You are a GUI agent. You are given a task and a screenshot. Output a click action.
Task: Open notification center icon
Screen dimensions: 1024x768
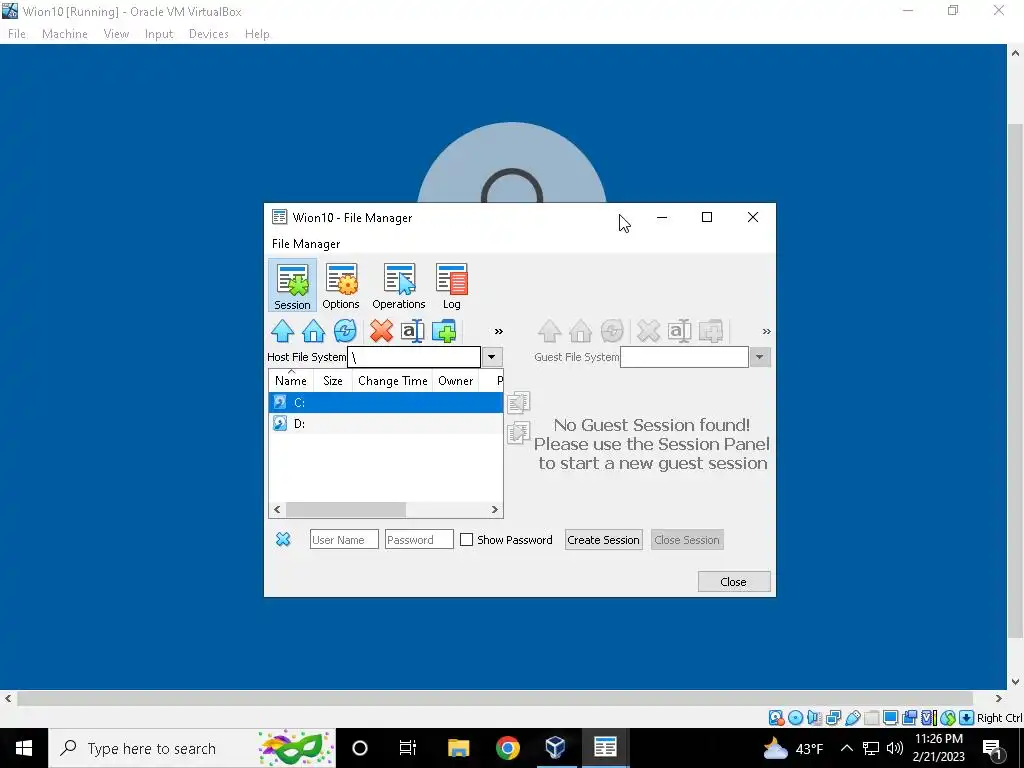993,749
